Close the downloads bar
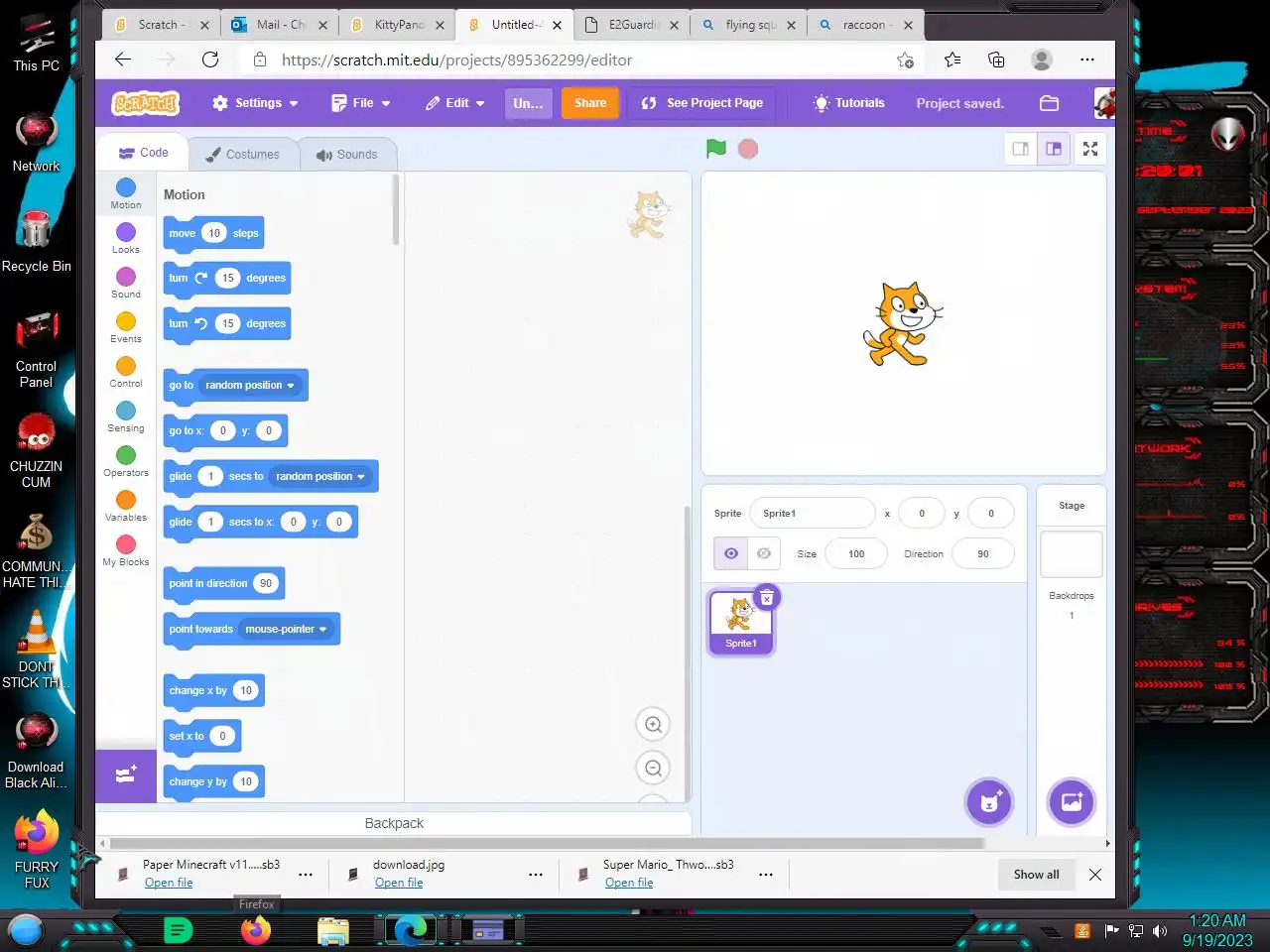The width and height of the screenshot is (1270, 952). (x=1095, y=875)
